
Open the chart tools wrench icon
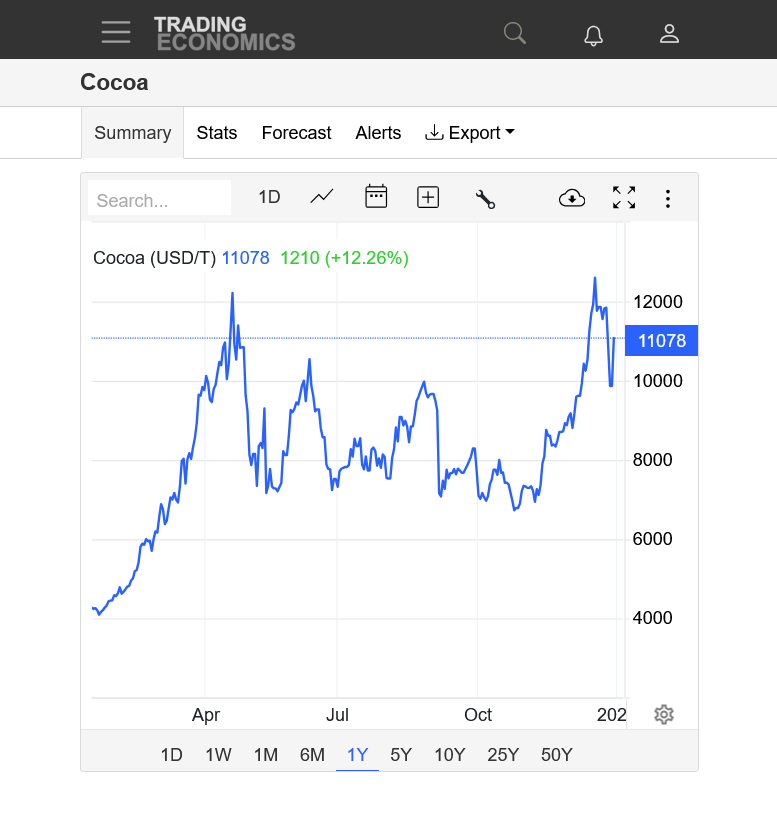pos(485,199)
